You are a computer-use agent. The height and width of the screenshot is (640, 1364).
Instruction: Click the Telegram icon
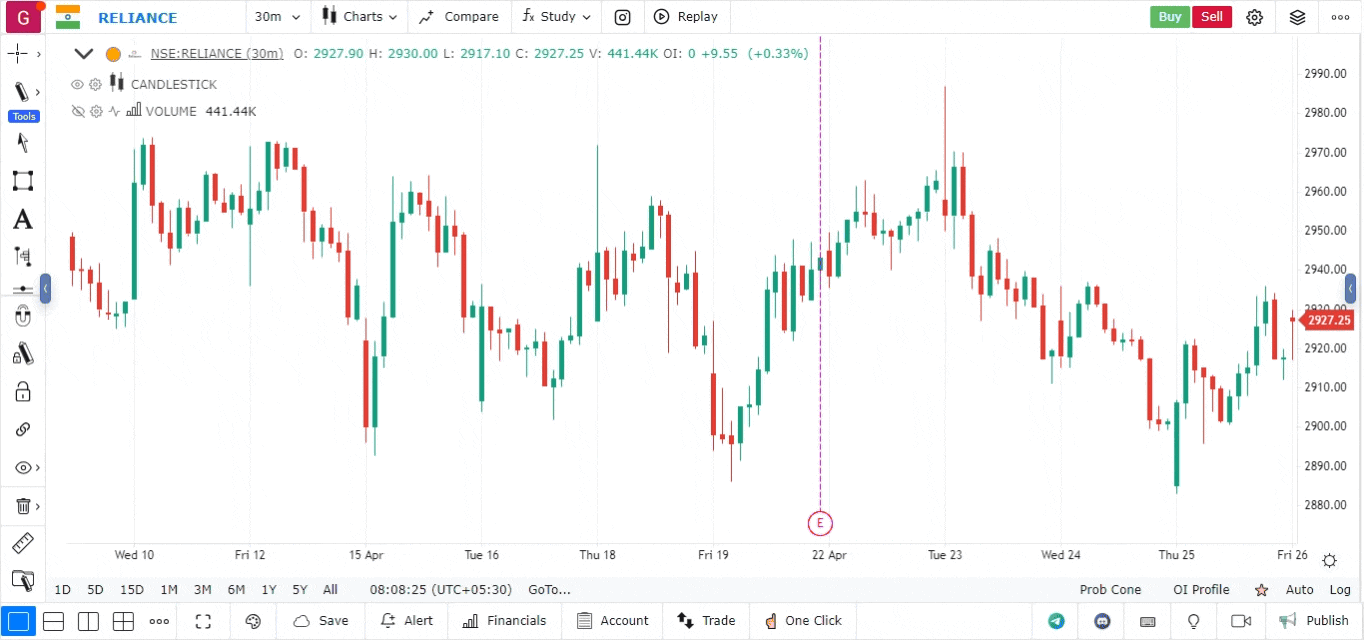click(x=1056, y=621)
